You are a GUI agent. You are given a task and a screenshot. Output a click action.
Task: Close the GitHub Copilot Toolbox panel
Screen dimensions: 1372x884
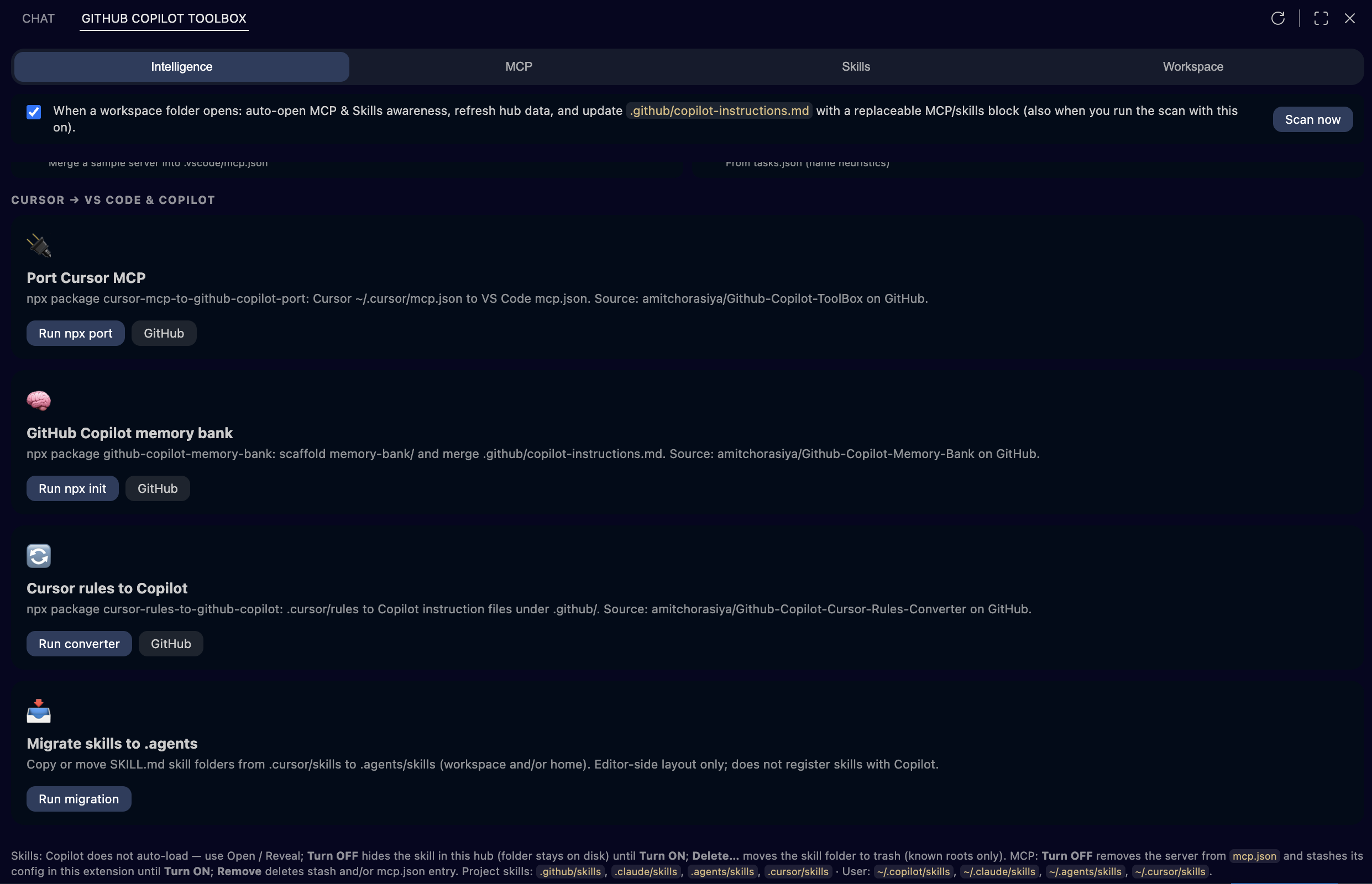[x=1350, y=18]
